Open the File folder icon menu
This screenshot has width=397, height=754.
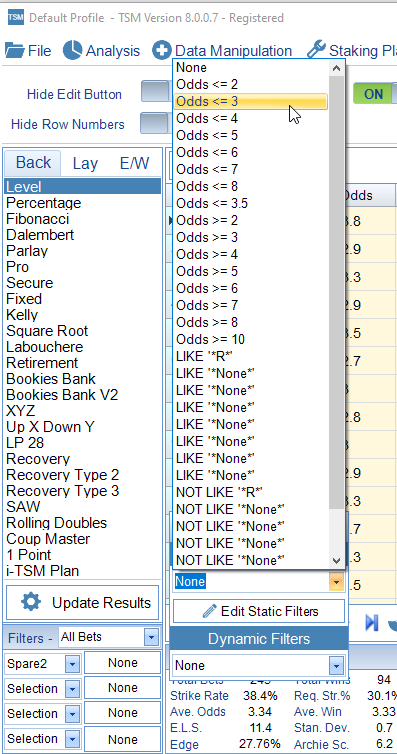[14, 50]
